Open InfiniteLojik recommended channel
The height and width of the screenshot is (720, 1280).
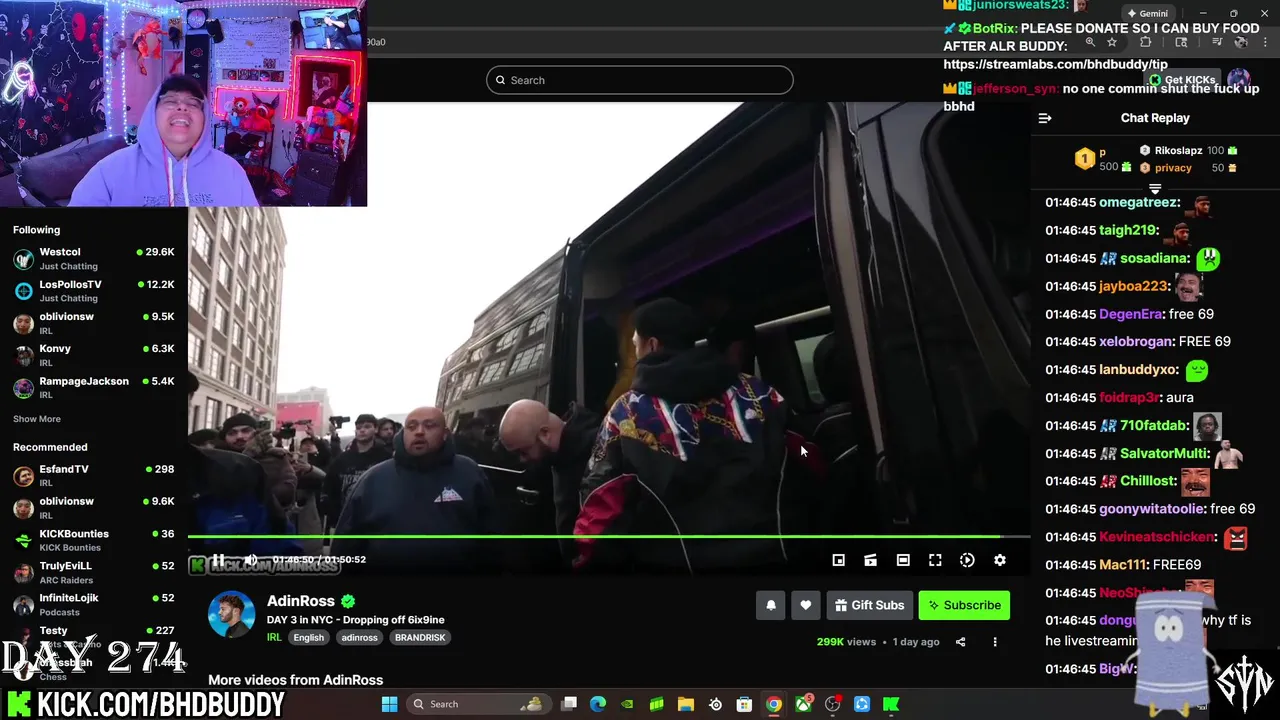[x=94, y=604]
